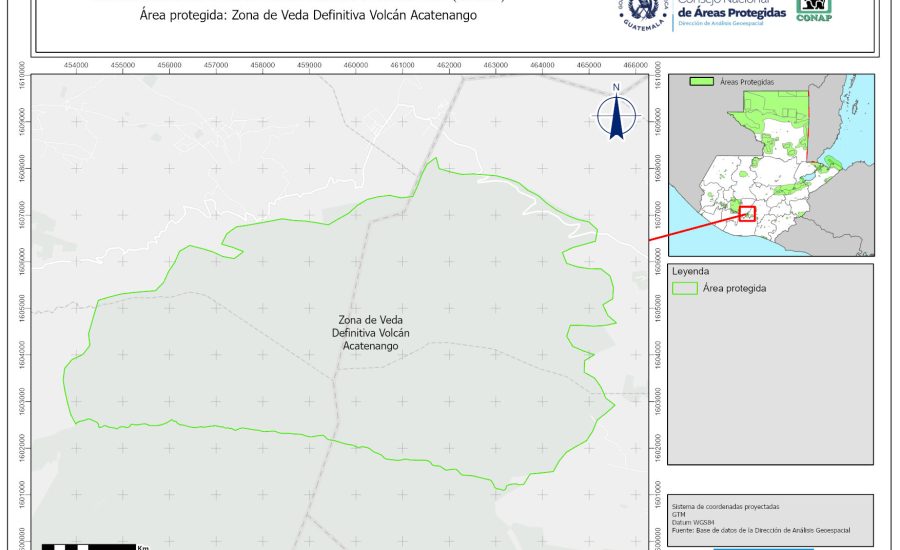
Task: Click the green Áreas Protegidas symbol in inset map
Action: point(703,82)
